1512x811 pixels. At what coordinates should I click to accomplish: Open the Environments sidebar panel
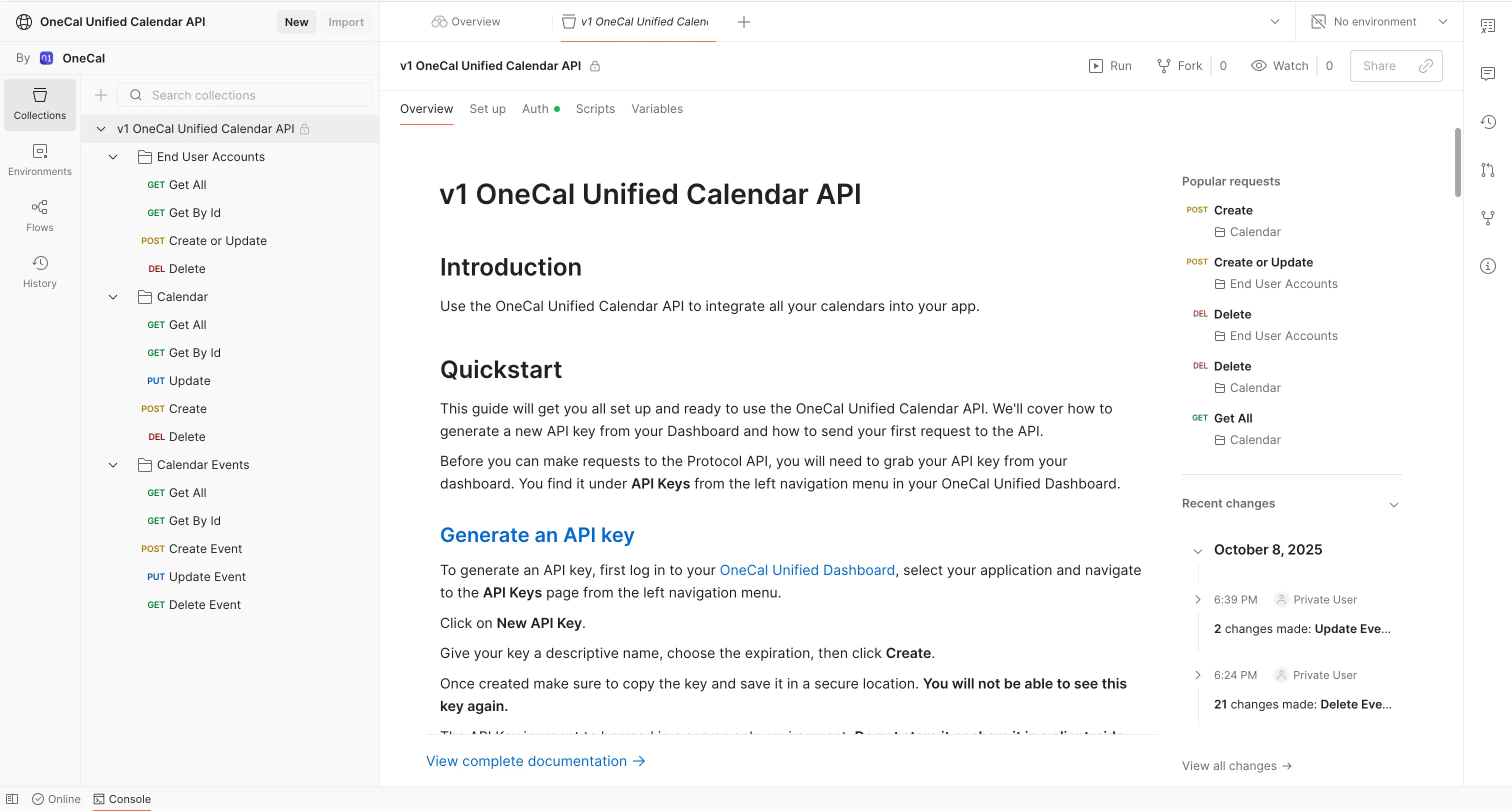39,159
